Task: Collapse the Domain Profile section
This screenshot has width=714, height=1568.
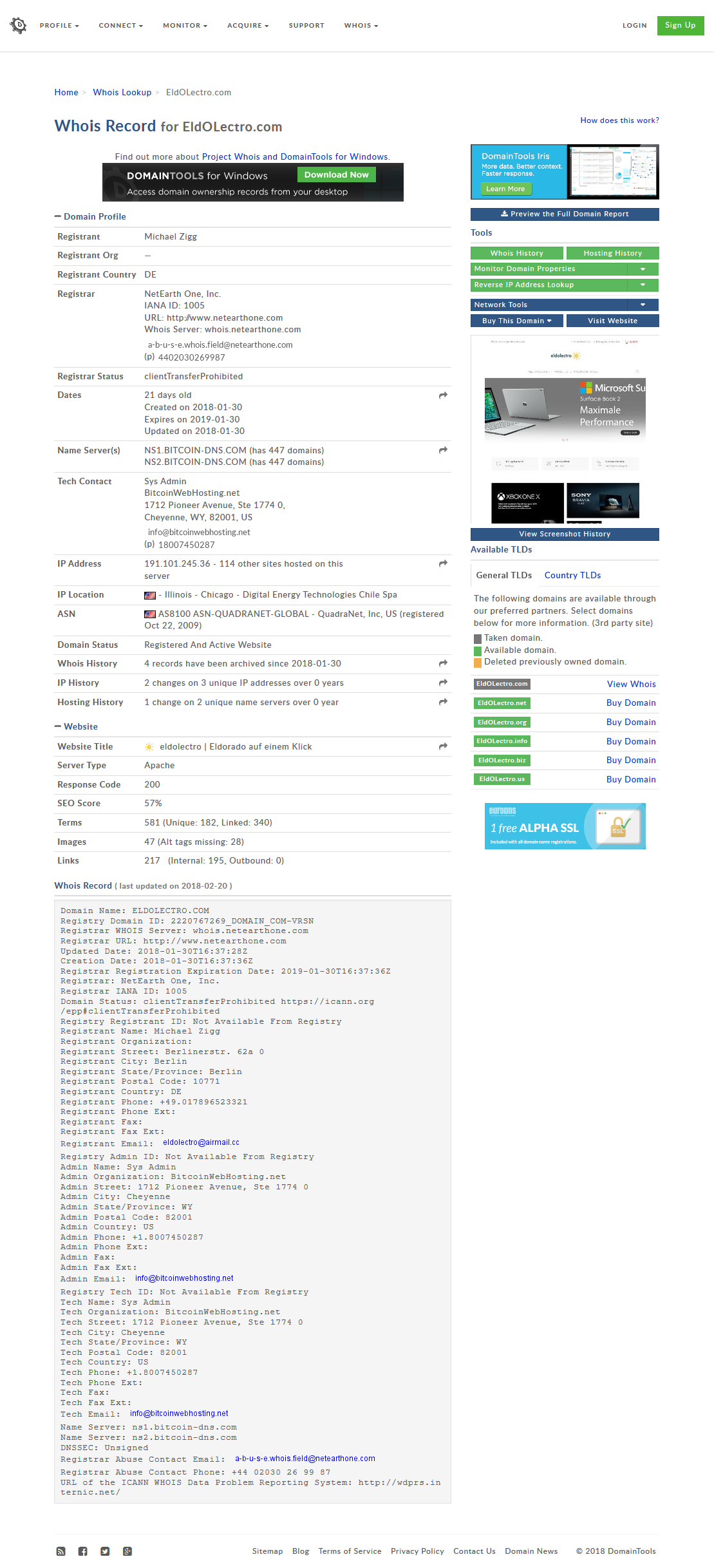Action: tap(90, 216)
